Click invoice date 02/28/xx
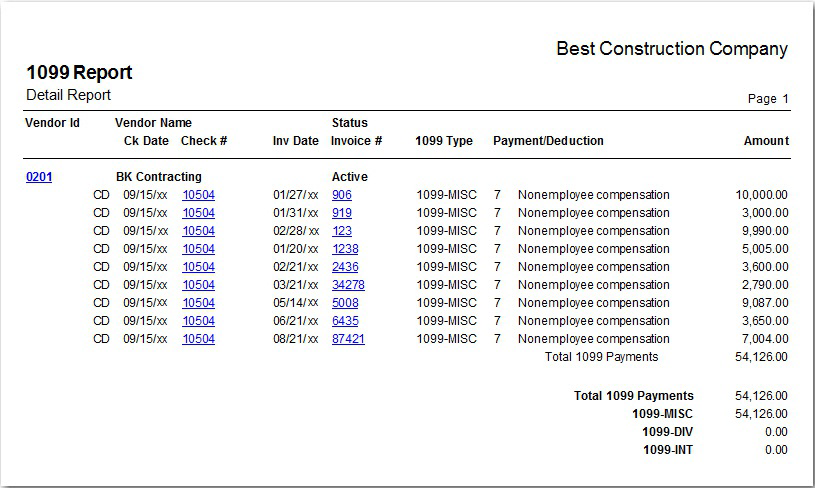Image resolution: width=815 pixels, height=488 pixels. [296, 231]
